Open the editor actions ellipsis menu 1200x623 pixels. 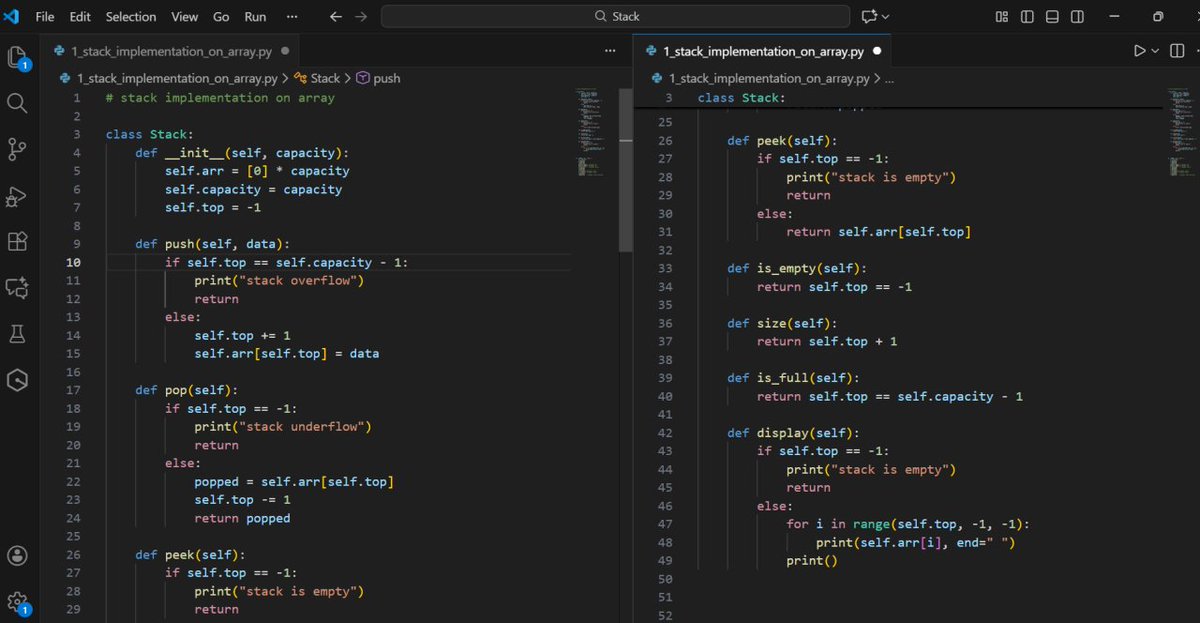point(612,50)
